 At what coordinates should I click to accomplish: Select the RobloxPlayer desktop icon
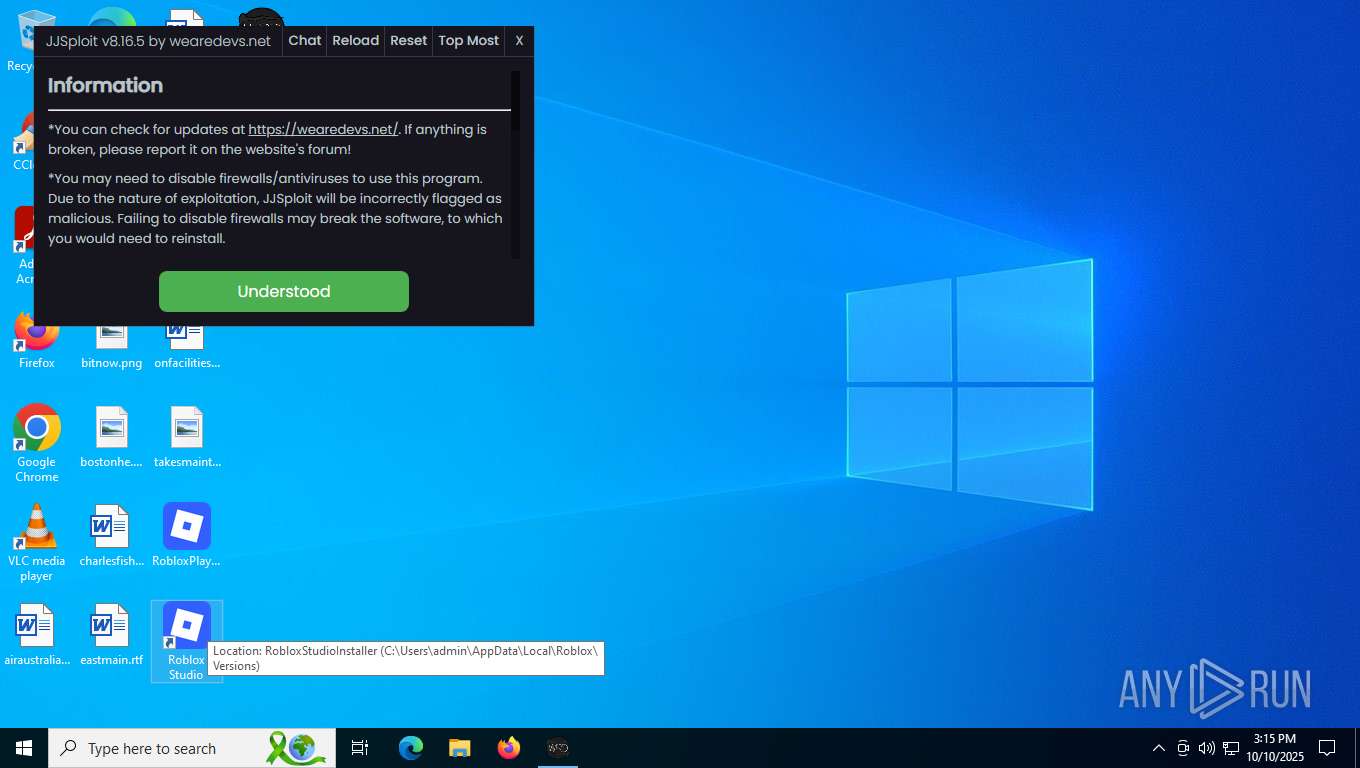point(187,536)
